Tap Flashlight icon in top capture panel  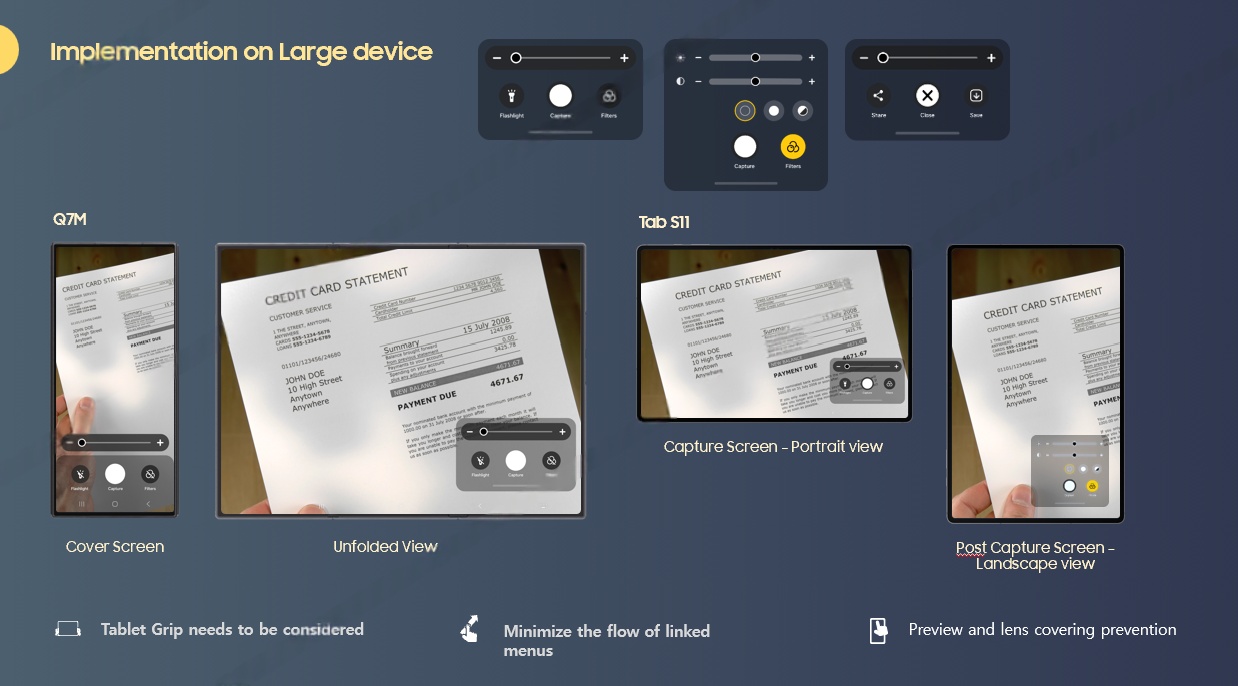[x=512, y=96]
